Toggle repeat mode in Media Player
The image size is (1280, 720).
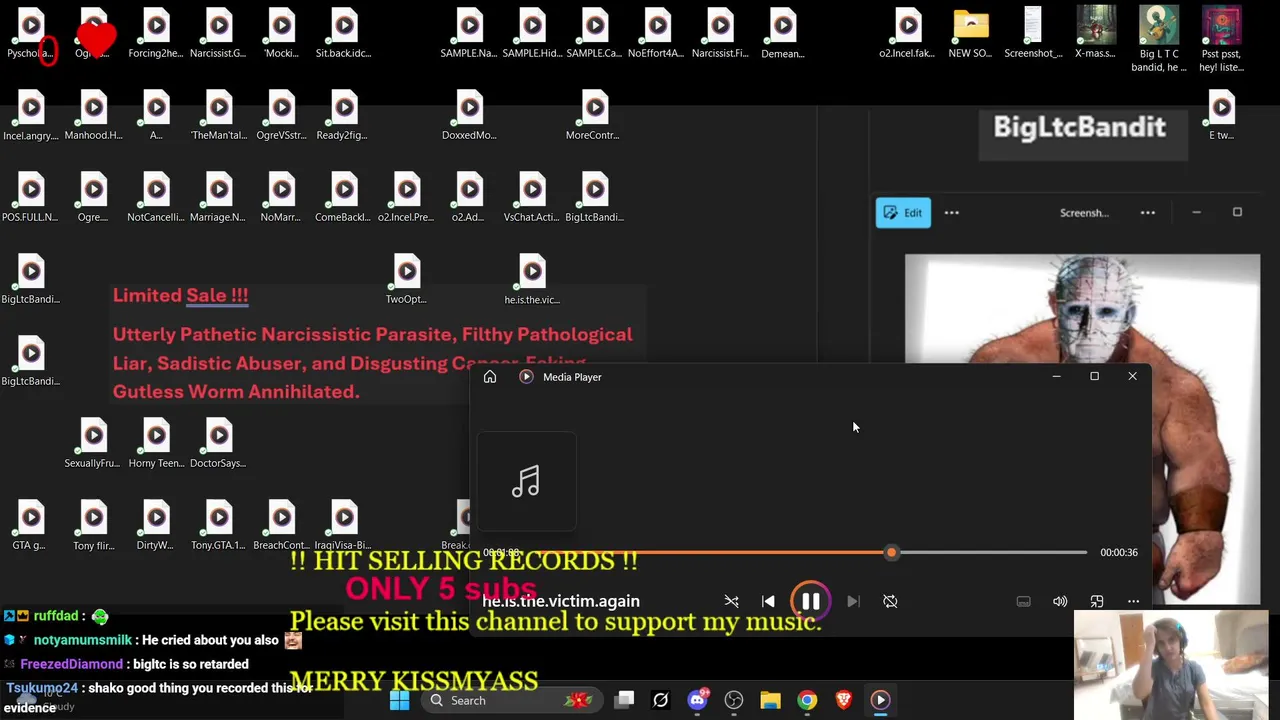[890, 601]
